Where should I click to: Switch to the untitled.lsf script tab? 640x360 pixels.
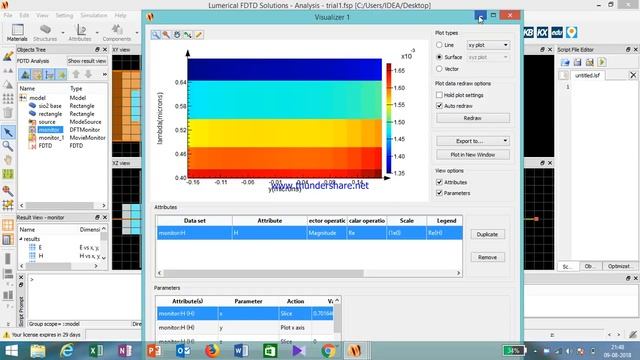tap(587, 76)
